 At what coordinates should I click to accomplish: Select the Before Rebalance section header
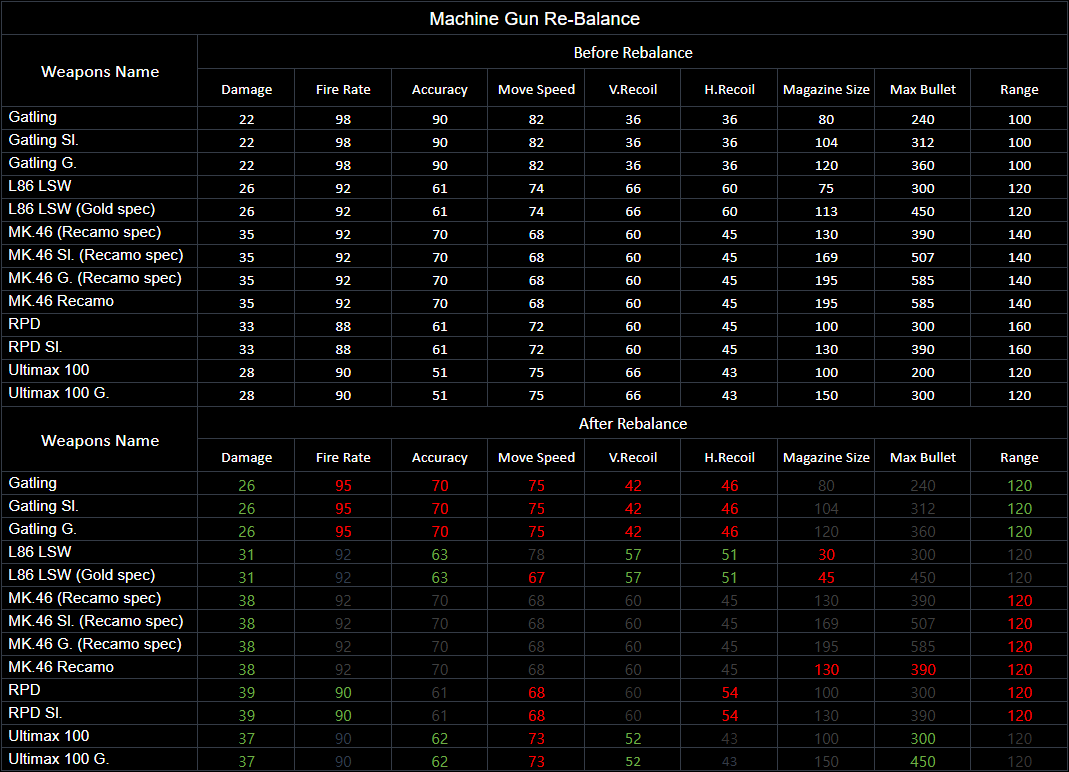pyautogui.click(x=632, y=53)
